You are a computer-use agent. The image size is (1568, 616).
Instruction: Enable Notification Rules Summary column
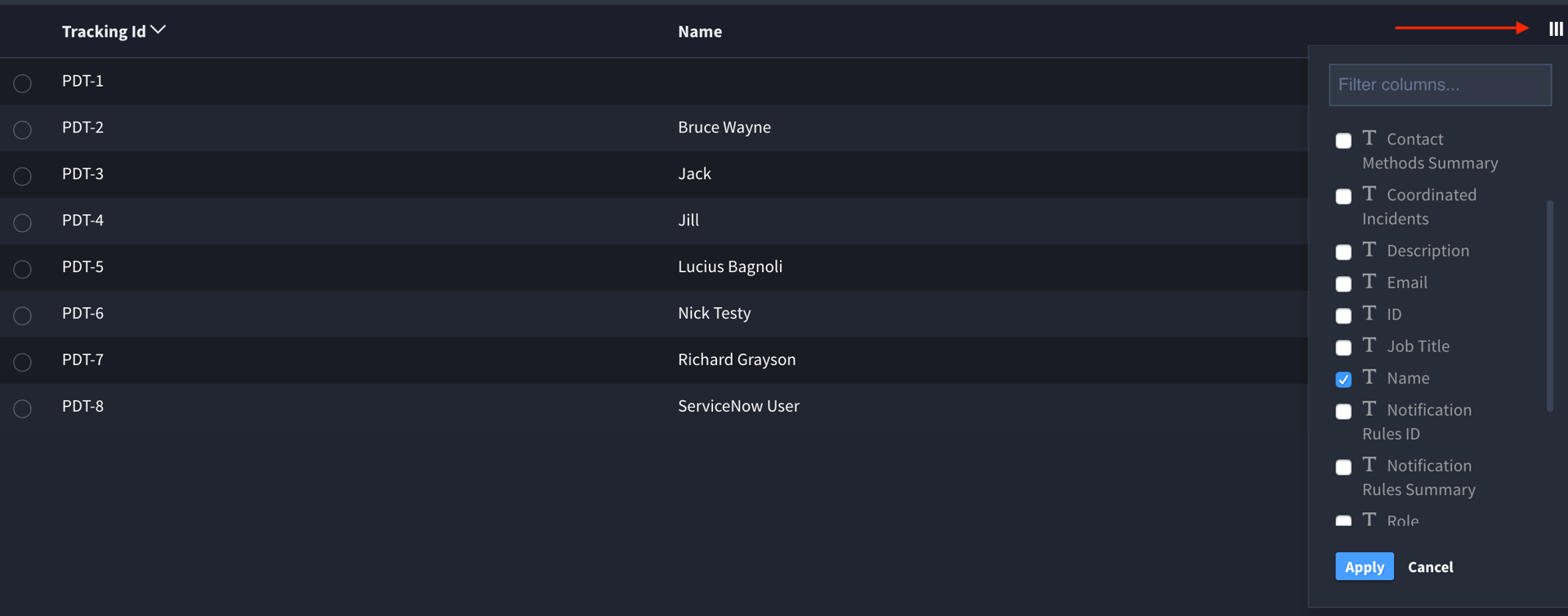click(1343, 466)
